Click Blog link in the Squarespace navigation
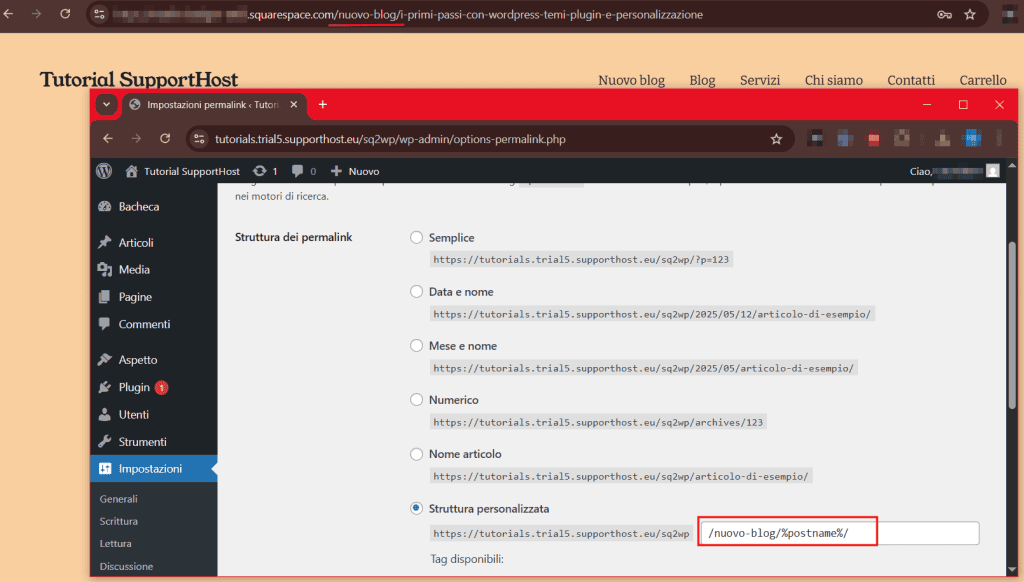This screenshot has height=582, width=1024. click(x=702, y=80)
